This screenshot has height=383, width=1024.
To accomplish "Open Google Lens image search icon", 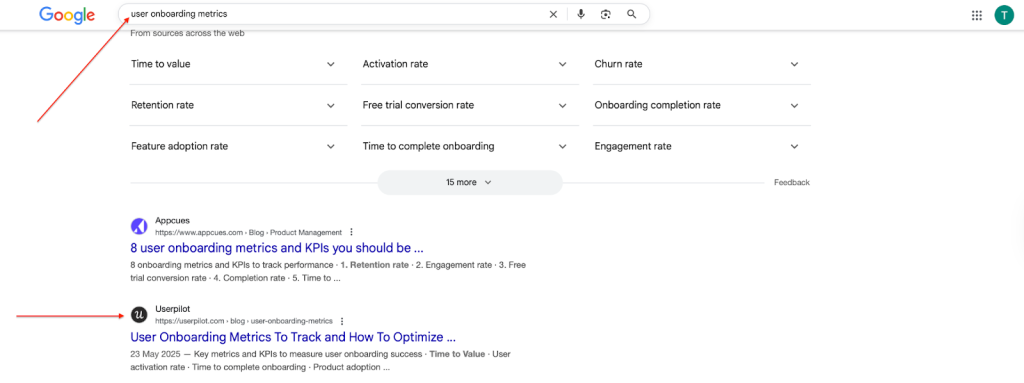I will tap(606, 14).
